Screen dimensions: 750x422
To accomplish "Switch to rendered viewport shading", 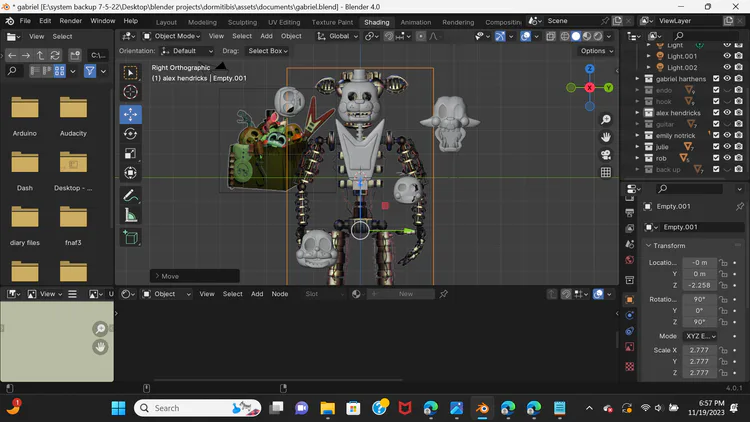I will tap(597, 36).
